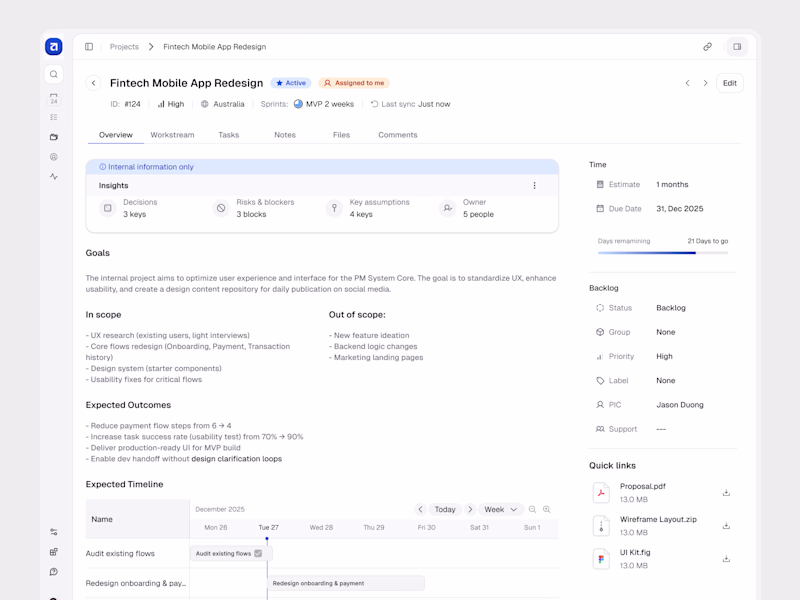The image size is (800, 600).
Task: Click the Key assumptions icon
Action: tap(334, 208)
